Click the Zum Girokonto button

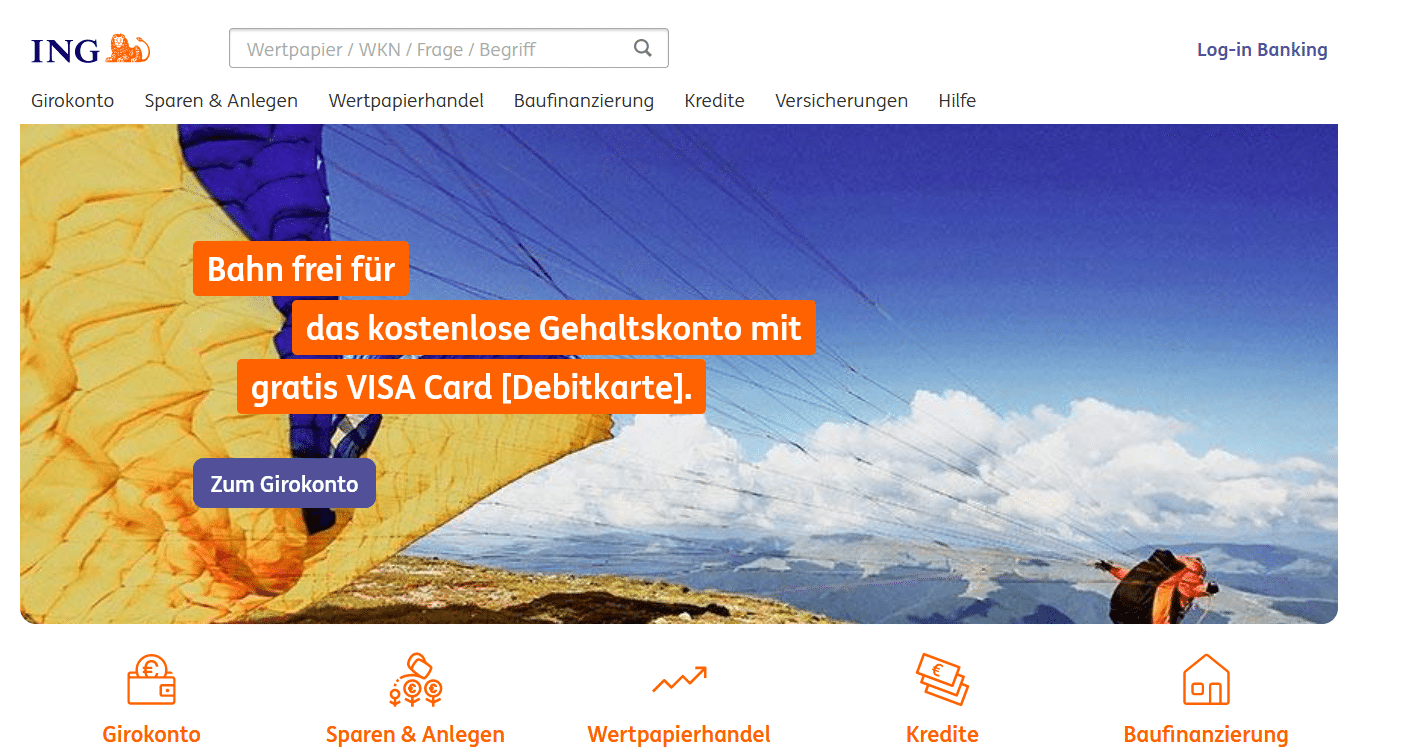[284, 484]
